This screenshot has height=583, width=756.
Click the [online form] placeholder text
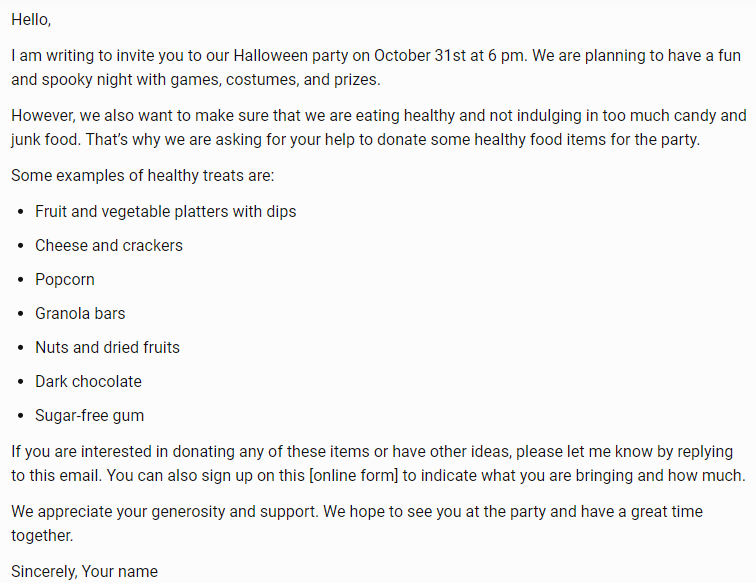353,475
